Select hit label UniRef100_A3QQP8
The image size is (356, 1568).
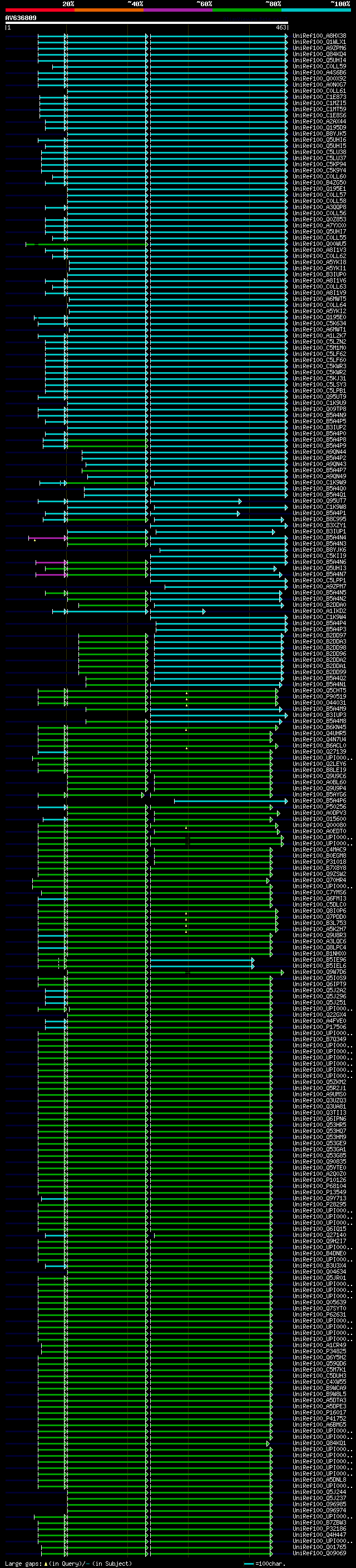point(319,207)
